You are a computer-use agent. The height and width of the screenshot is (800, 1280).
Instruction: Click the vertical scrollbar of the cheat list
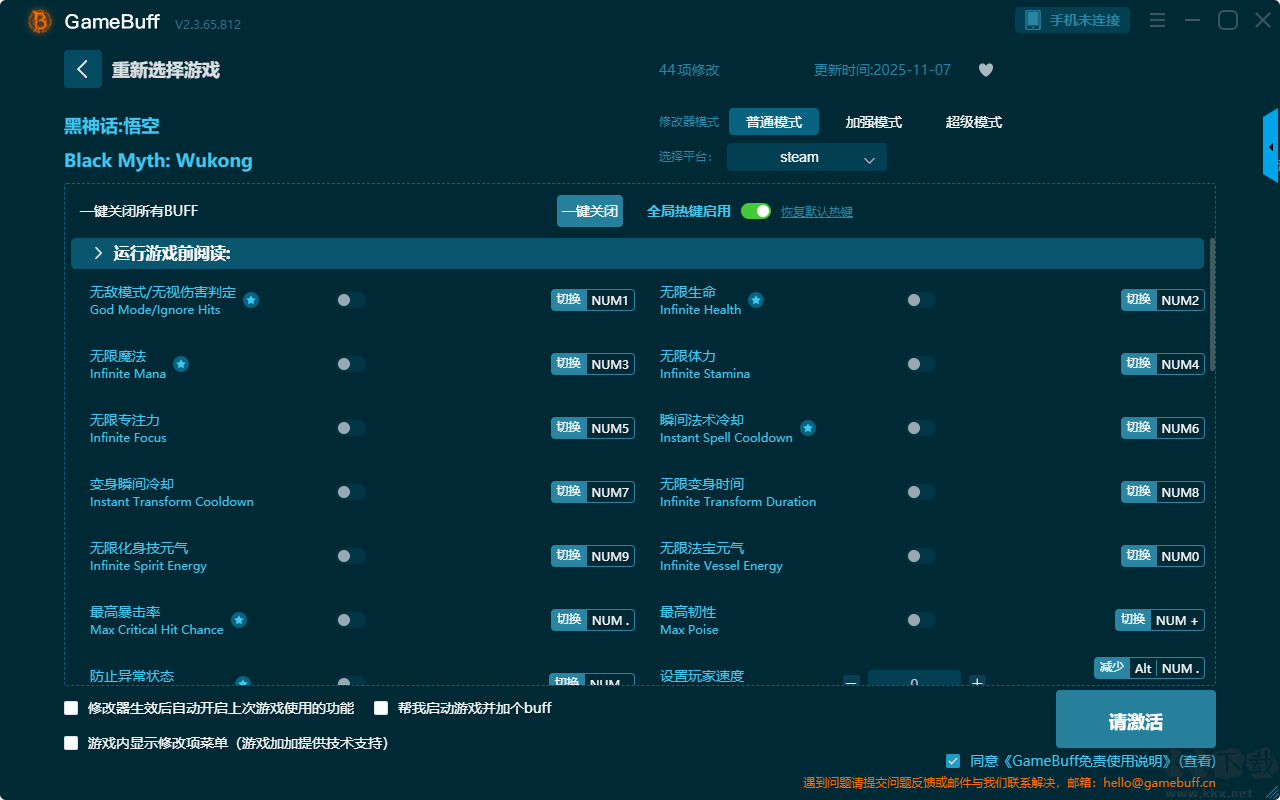point(1213,305)
